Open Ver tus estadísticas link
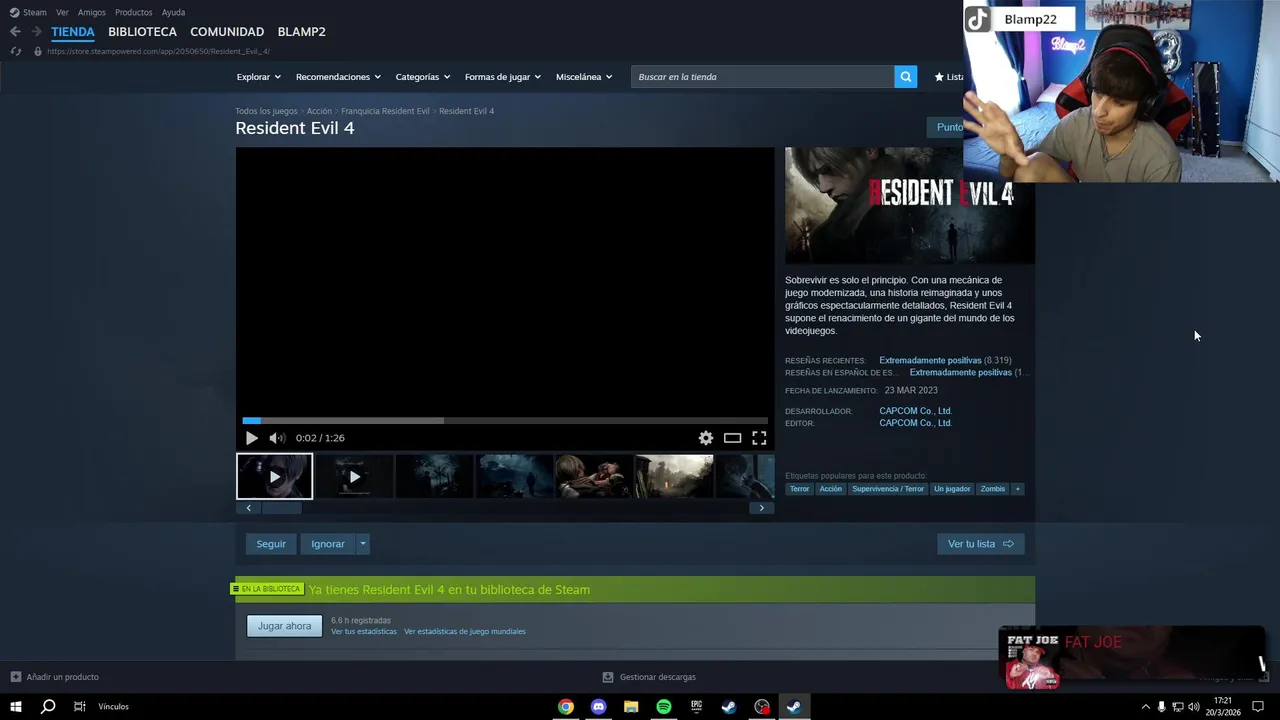The height and width of the screenshot is (720, 1280). click(364, 632)
